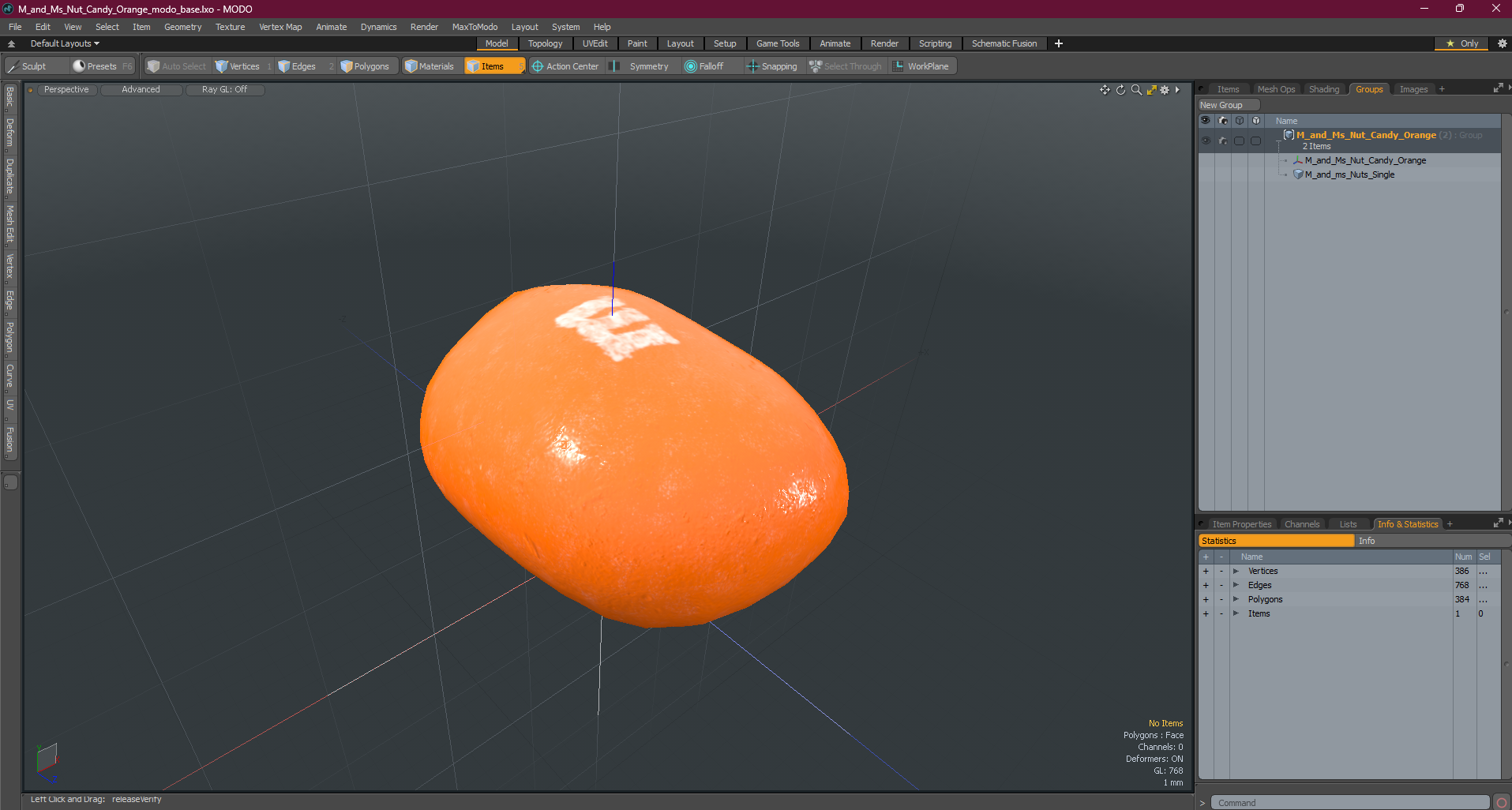
Task: Switch to the Shading tab
Action: tap(1324, 89)
